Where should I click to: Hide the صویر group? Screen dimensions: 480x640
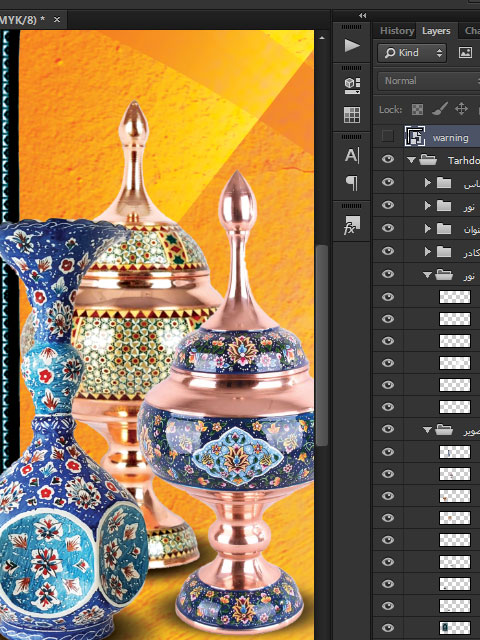[x=388, y=429]
